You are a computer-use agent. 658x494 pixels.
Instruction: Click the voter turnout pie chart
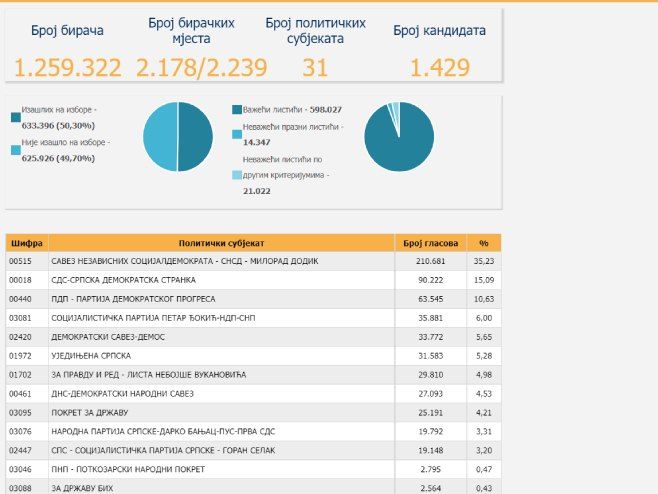coord(177,137)
